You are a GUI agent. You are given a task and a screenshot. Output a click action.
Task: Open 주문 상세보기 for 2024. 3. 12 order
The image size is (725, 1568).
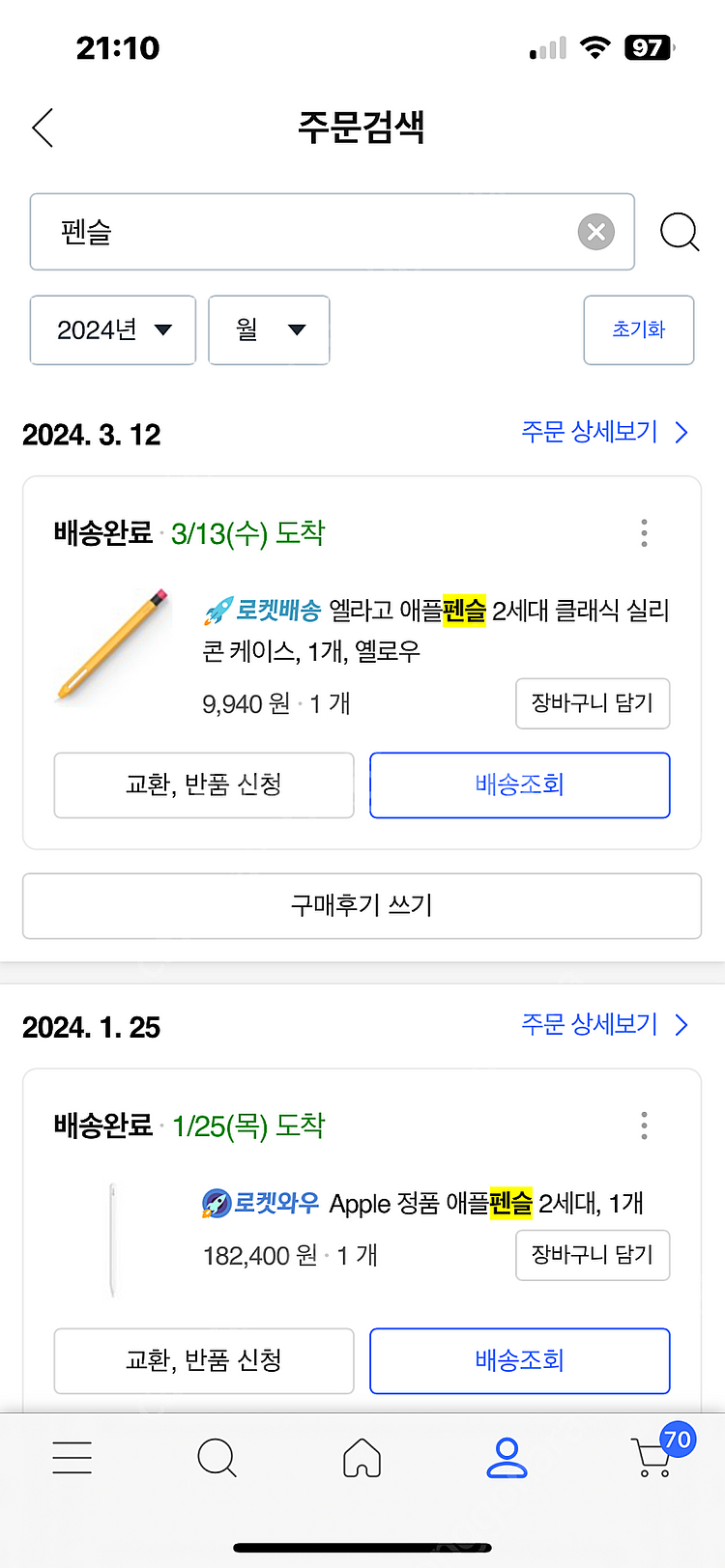coord(604,432)
